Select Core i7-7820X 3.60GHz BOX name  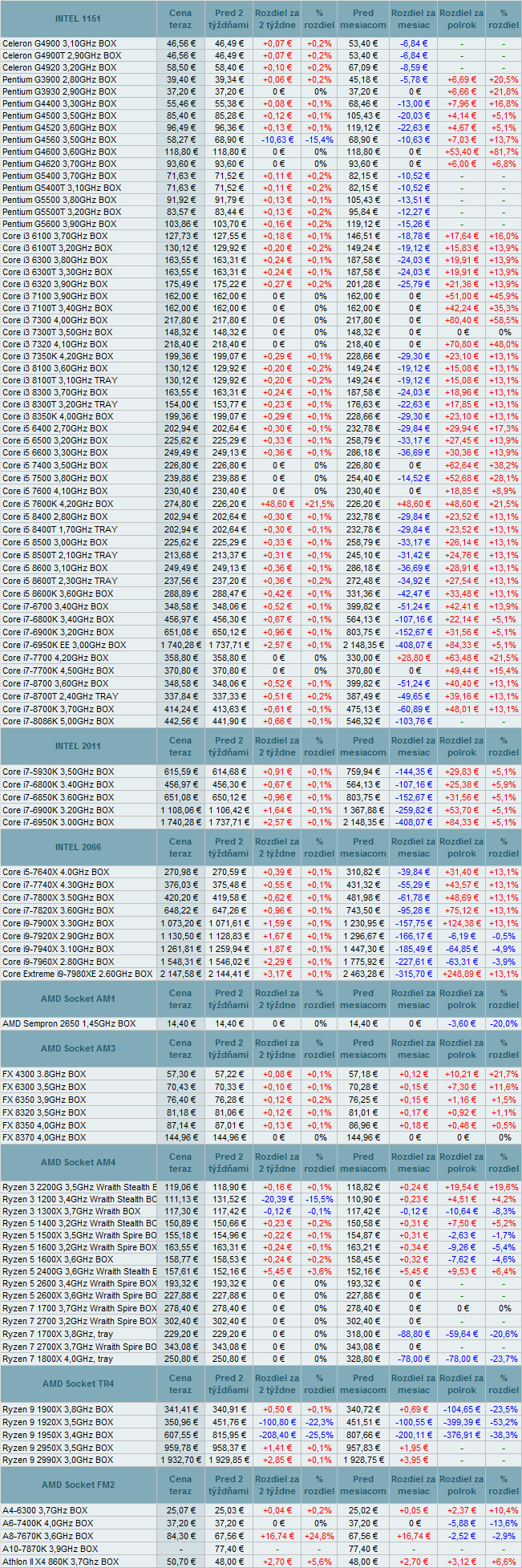pyautogui.click(x=58, y=910)
